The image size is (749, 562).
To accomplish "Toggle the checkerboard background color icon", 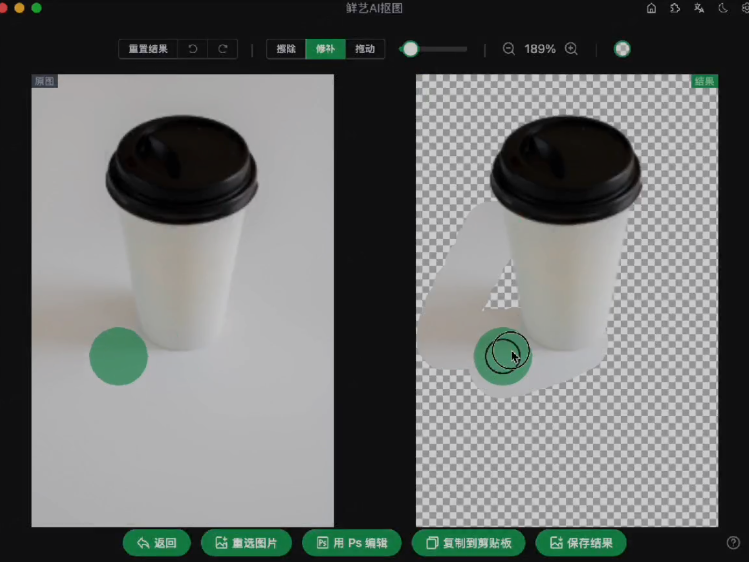I will [x=622, y=49].
